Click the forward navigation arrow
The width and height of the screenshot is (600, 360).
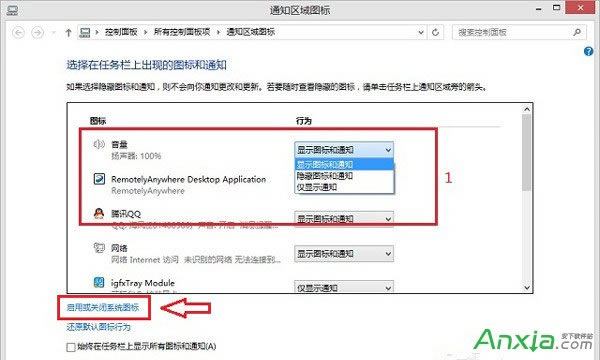[x=37, y=33]
